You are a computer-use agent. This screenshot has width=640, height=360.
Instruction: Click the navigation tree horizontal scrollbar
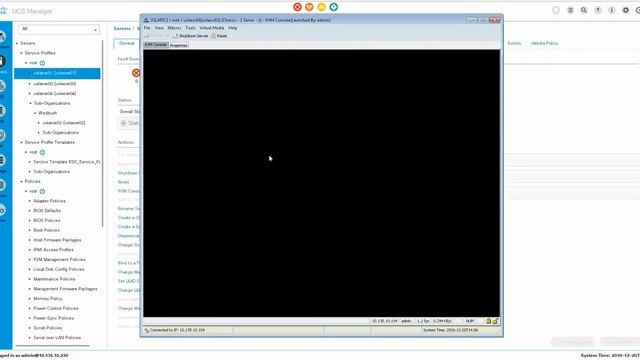tap(51, 346)
